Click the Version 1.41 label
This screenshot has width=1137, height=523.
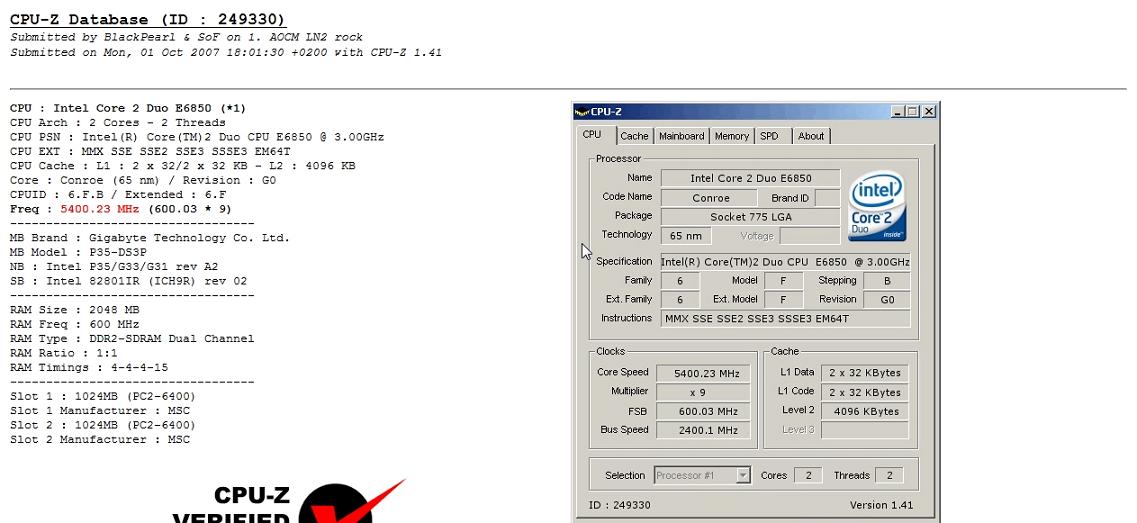coord(881,505)
